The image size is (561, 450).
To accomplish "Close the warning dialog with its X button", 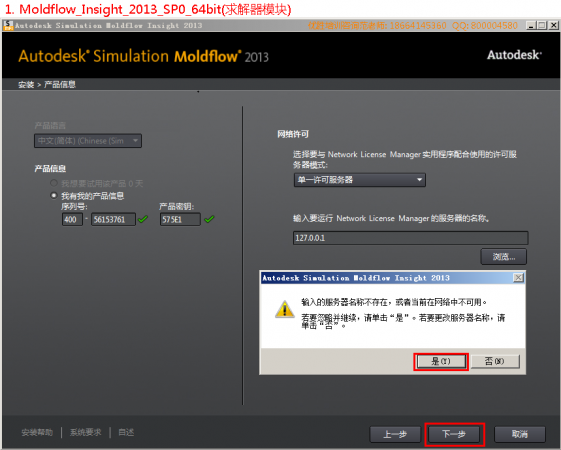I will 518,278.
